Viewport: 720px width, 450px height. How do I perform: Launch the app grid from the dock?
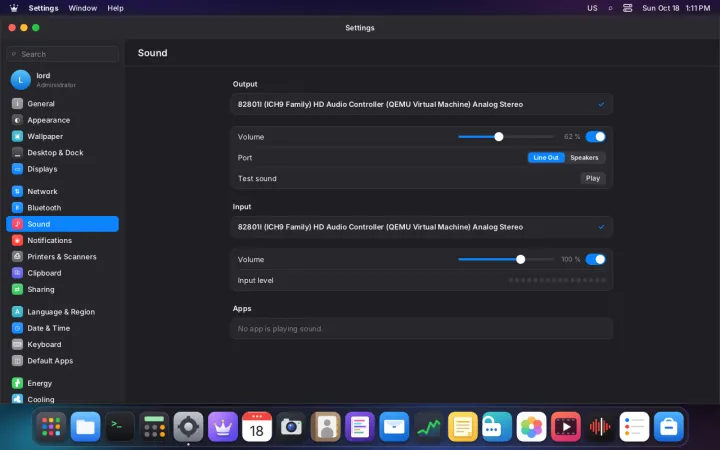pos(51,427)
